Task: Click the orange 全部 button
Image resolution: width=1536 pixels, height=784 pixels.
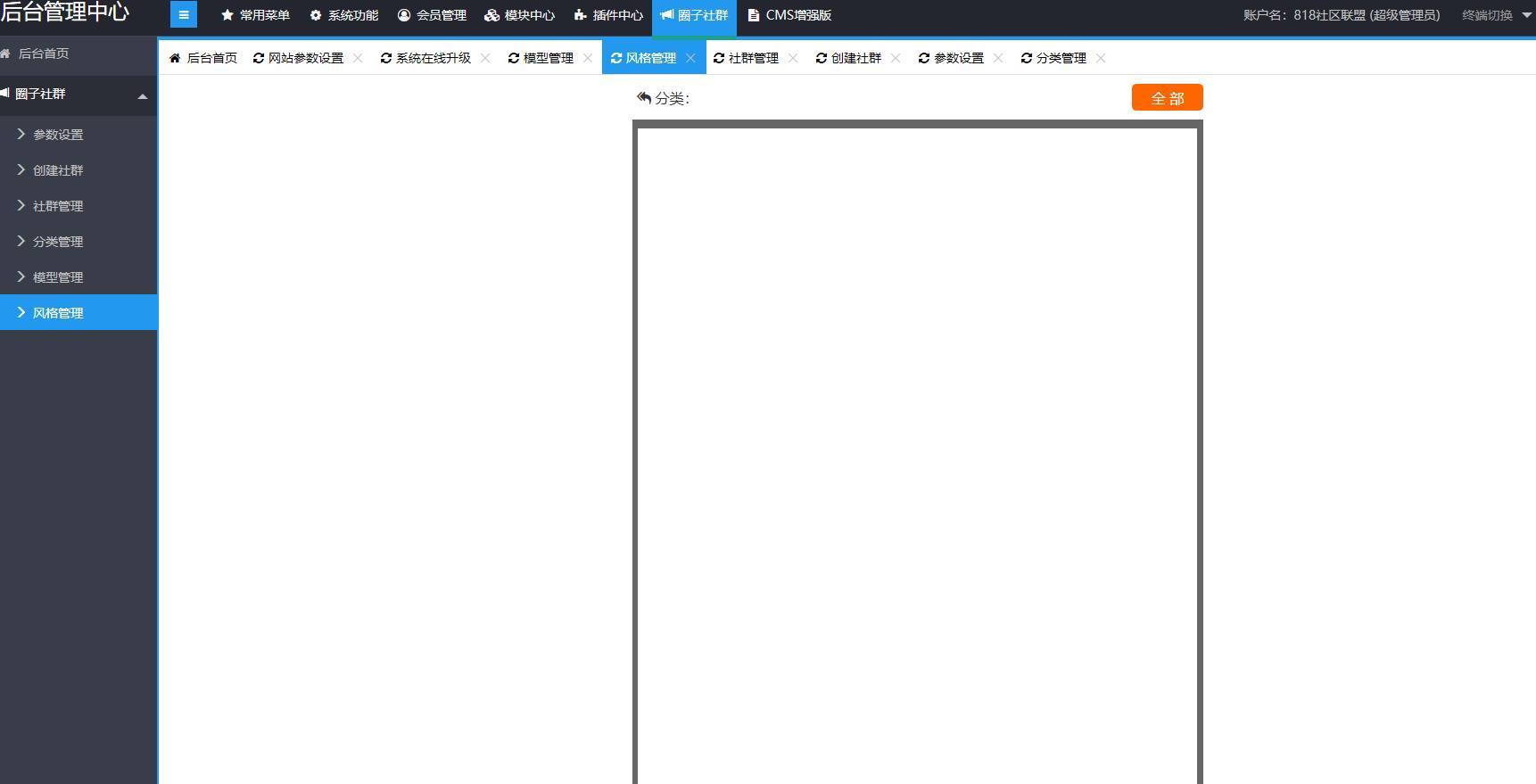Action: (x=1167, y=97)
